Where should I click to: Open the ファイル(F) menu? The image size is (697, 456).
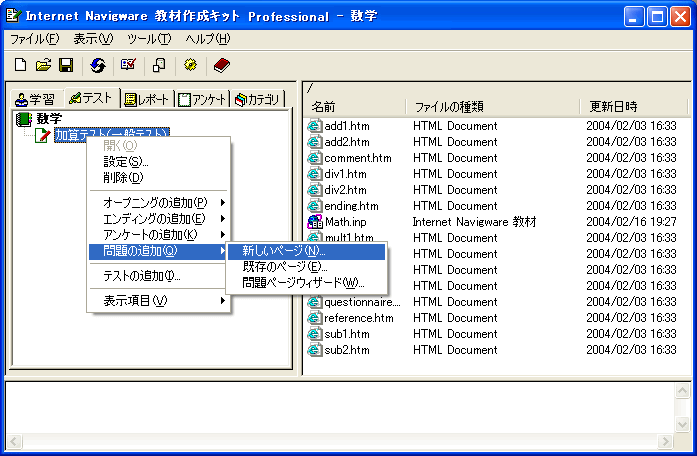pos(34,39)
